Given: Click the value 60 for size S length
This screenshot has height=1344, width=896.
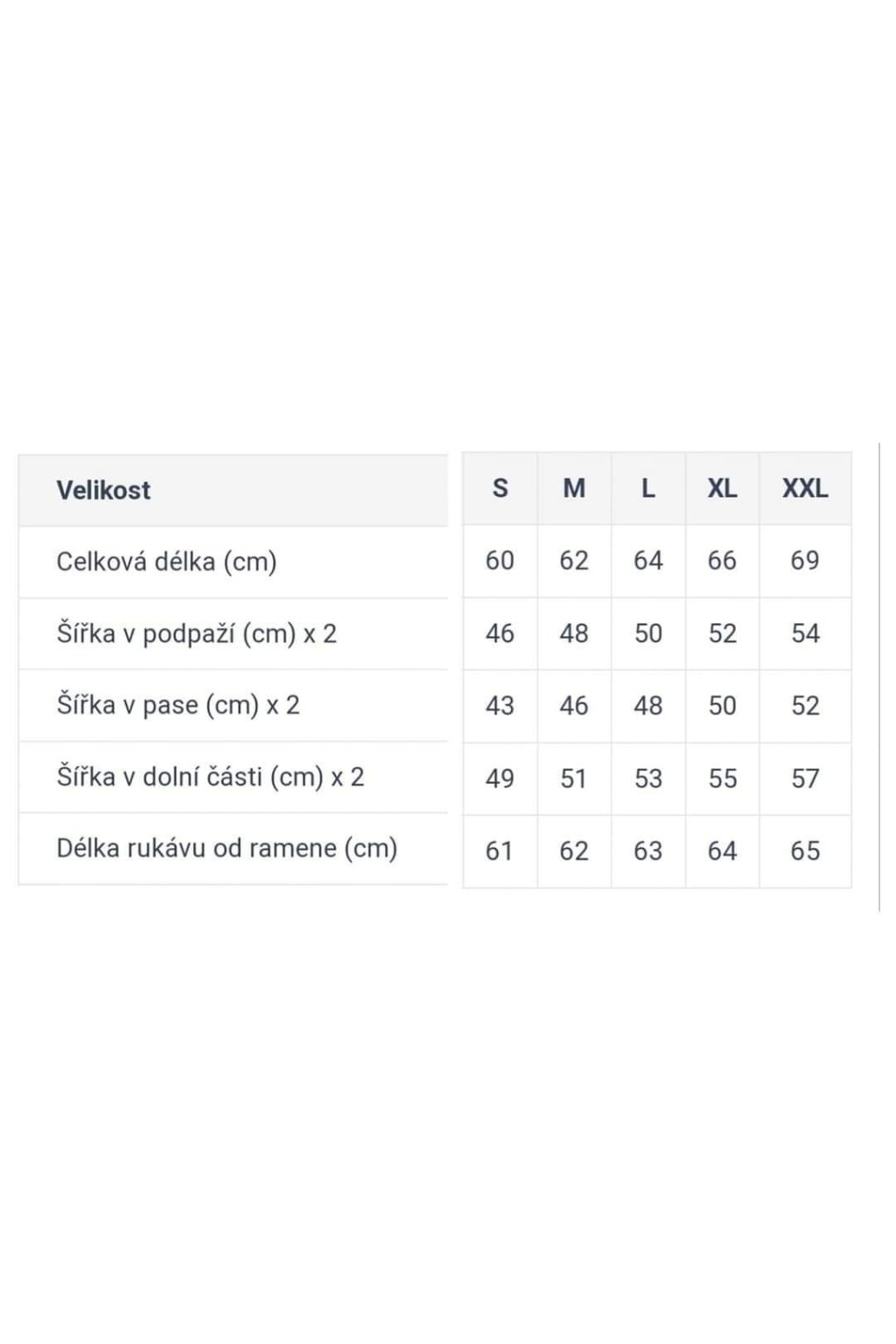Looking at the screenshot, I should (500, 561).
